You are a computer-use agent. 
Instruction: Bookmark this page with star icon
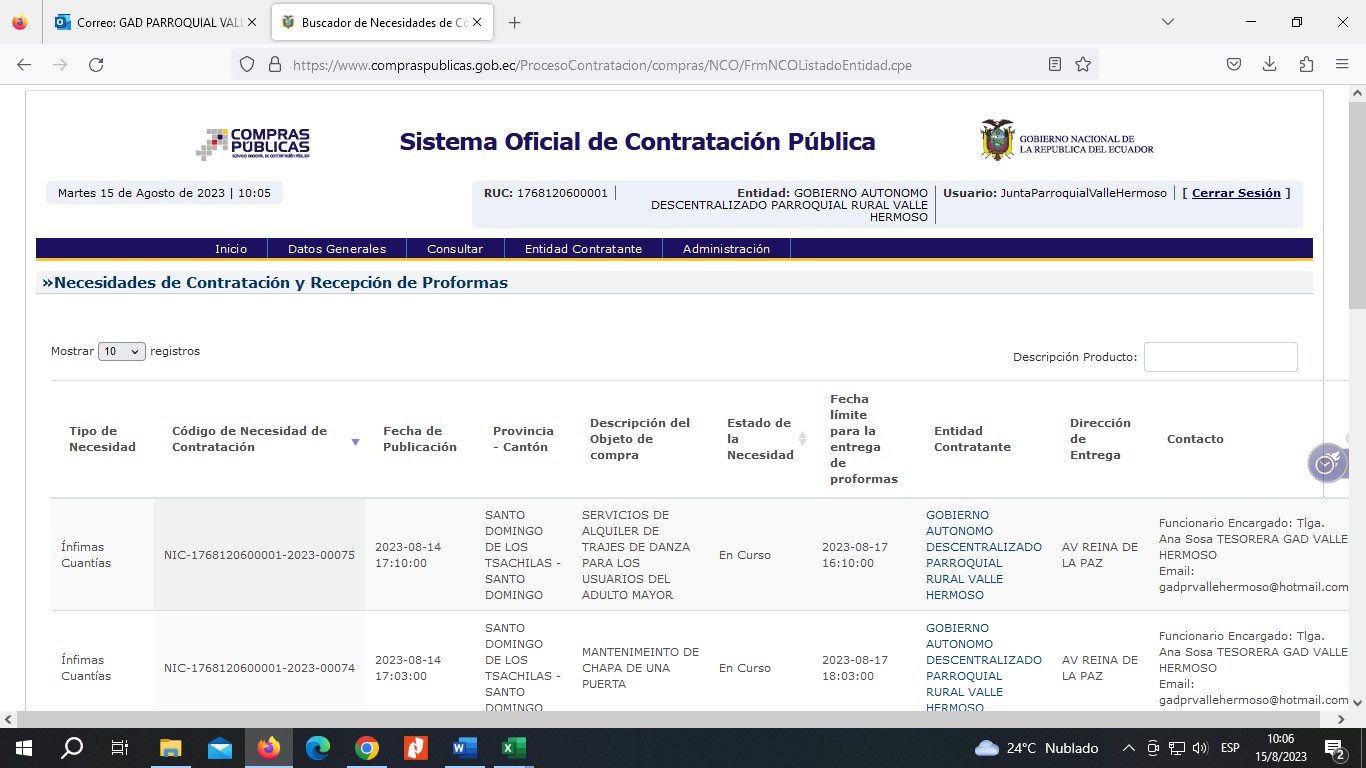(x=1083, y=64)
